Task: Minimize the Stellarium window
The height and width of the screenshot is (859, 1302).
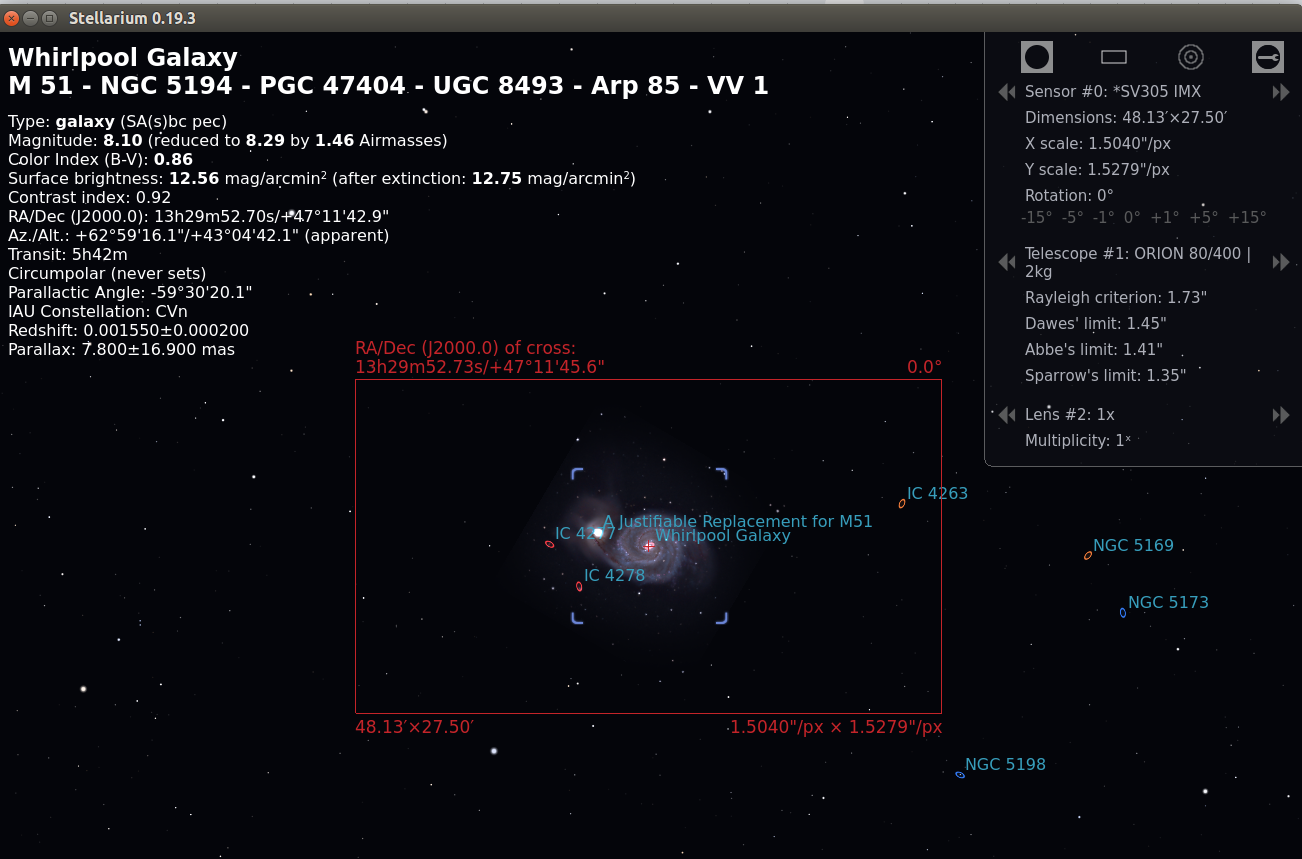Action: [x=31, y=18]
